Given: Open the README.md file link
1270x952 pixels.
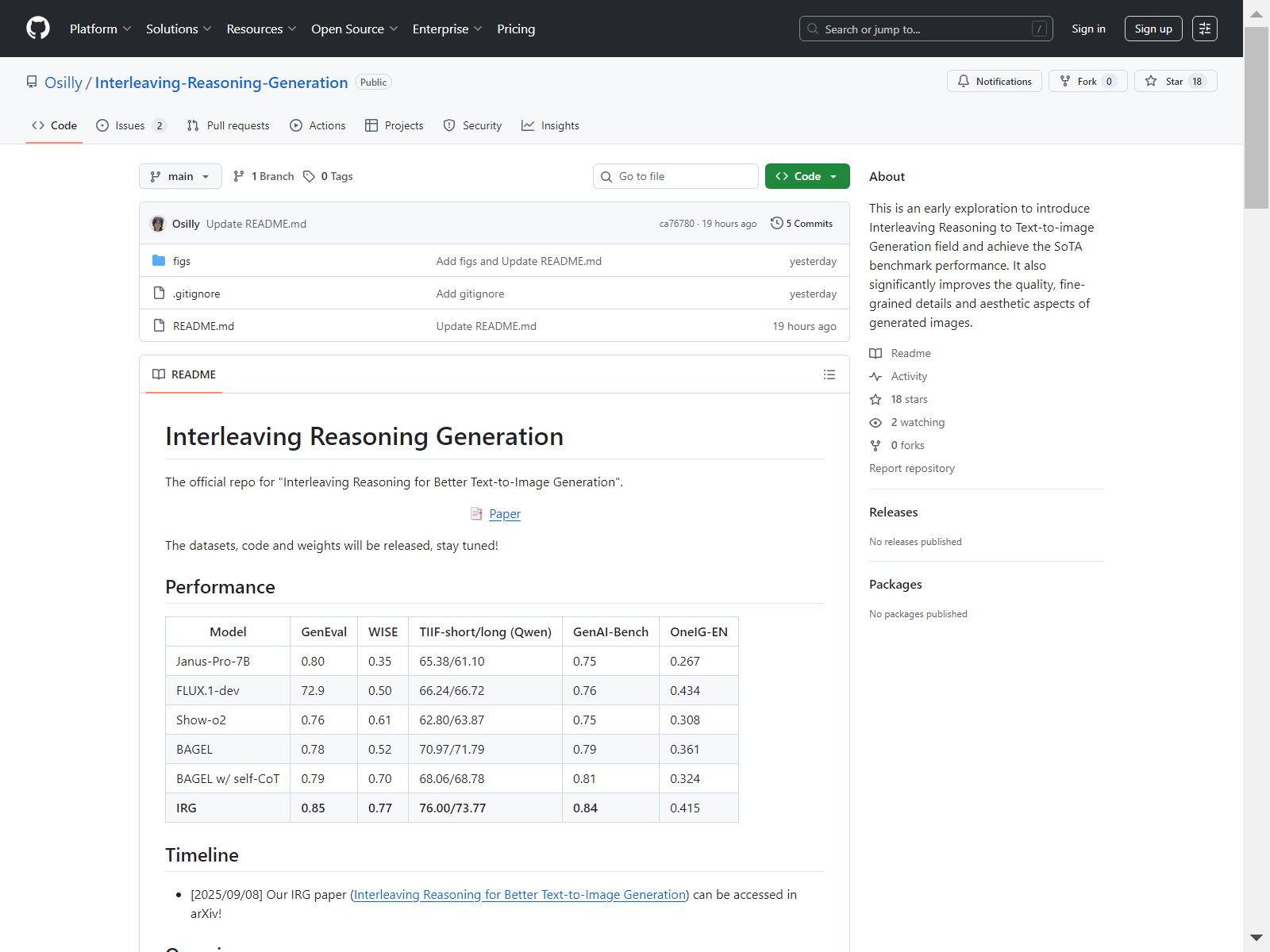Looking at the screenshot, I should click(x=203, y=326).
